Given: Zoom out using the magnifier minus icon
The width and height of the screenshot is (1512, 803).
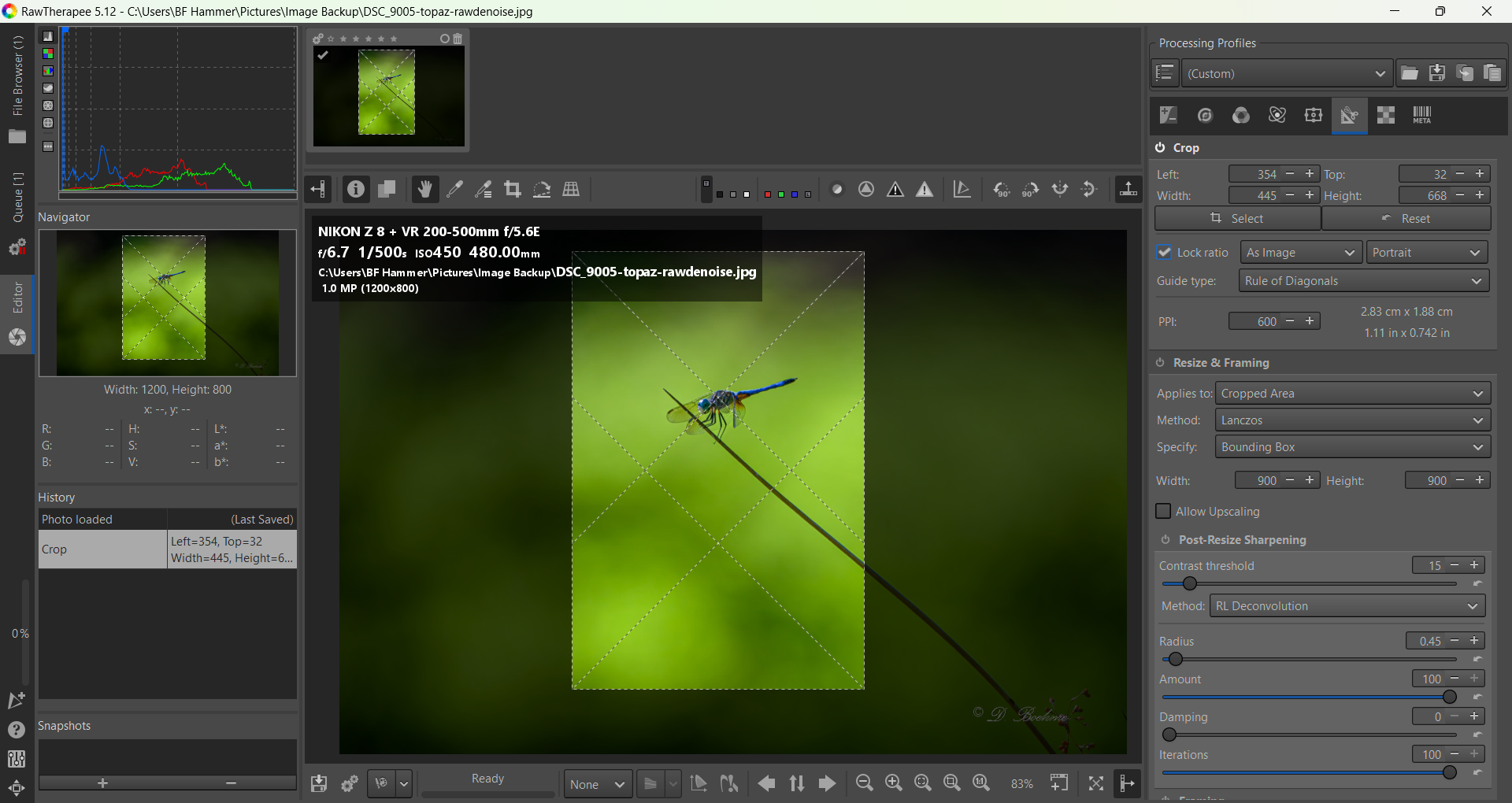Looking at the screenshot, I should (x=864, y=783).
